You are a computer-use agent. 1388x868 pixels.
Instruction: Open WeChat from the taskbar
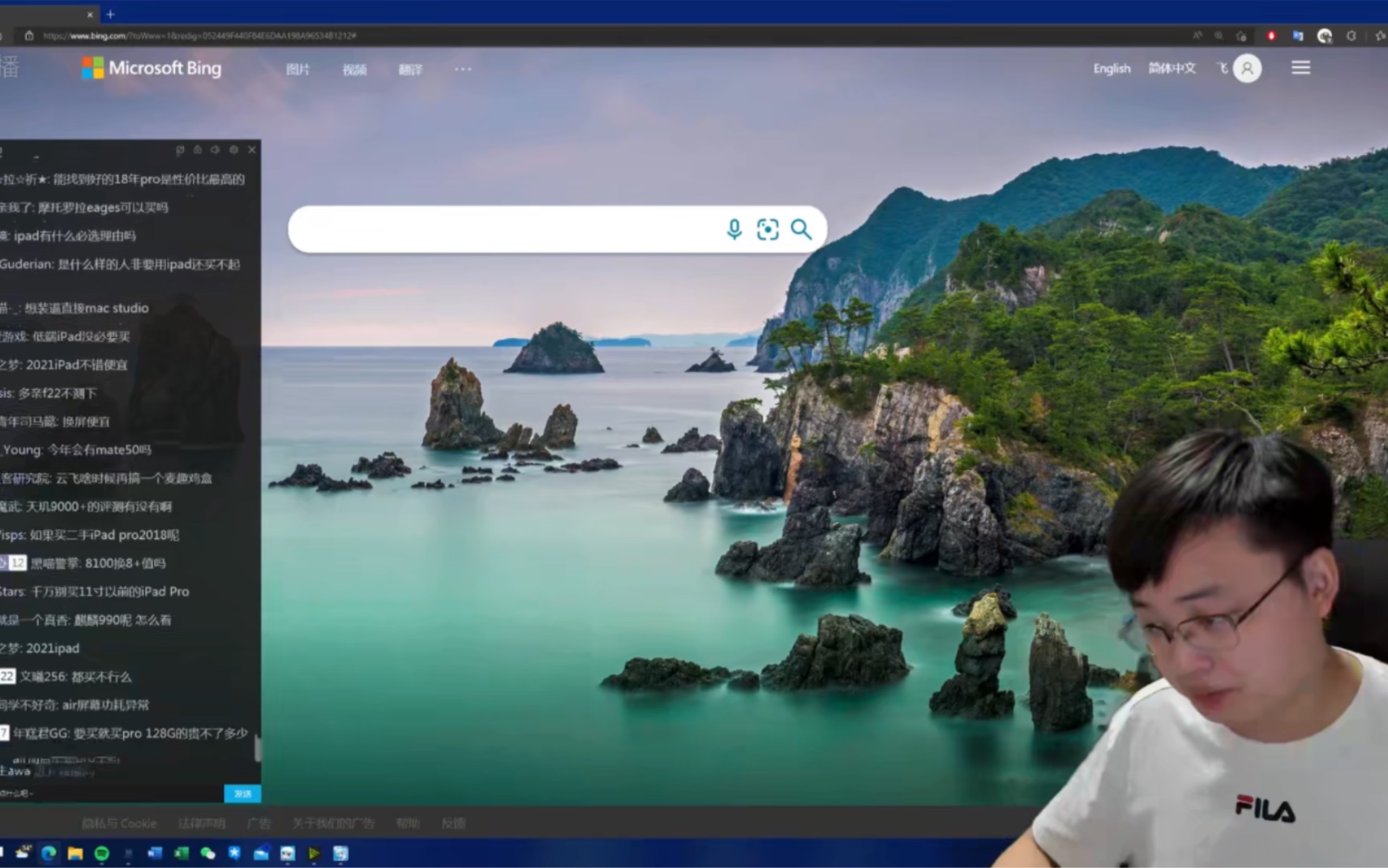coord(208,853)
